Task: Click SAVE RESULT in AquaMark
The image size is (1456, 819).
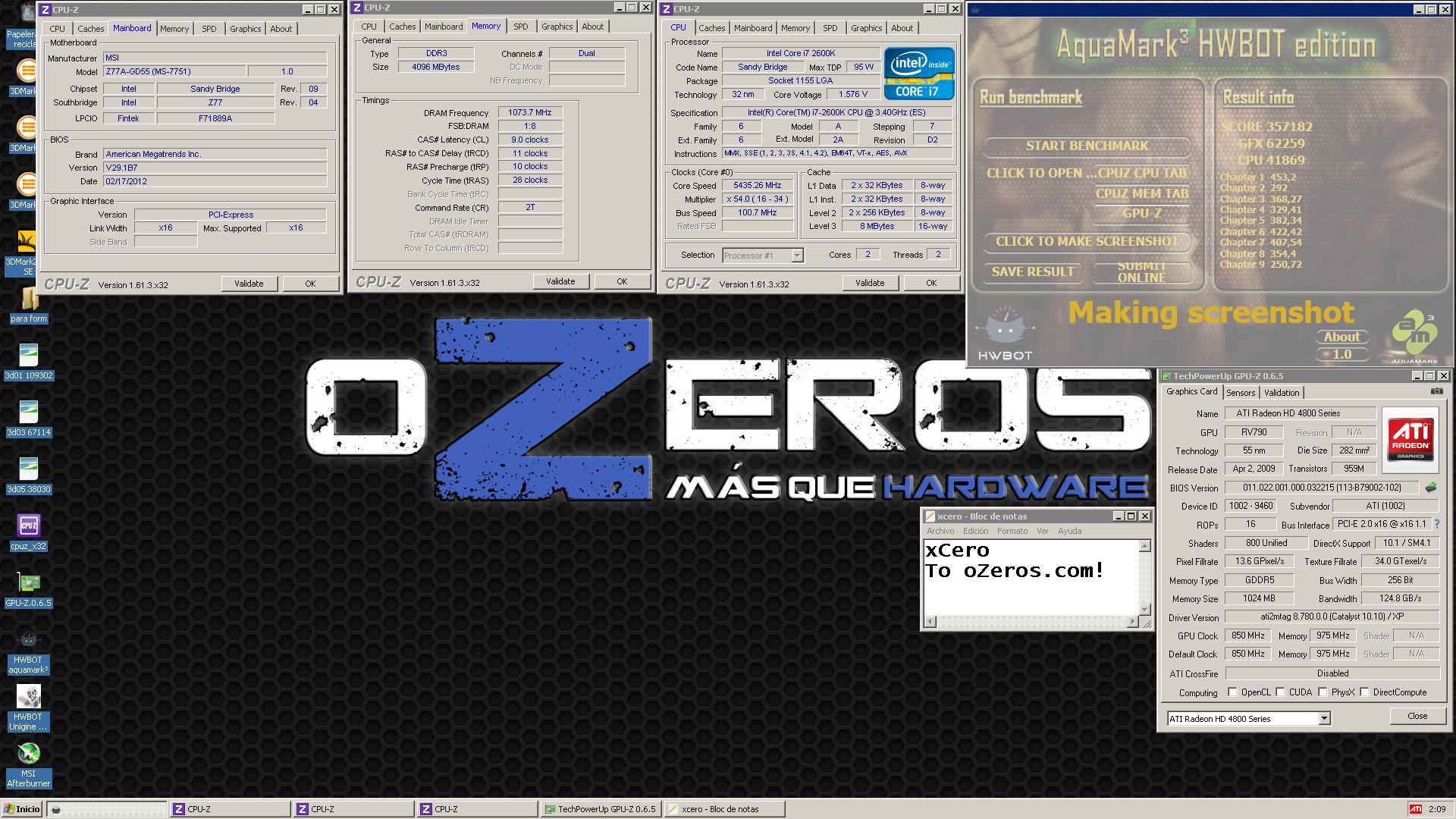Action: pos(1033,271)
